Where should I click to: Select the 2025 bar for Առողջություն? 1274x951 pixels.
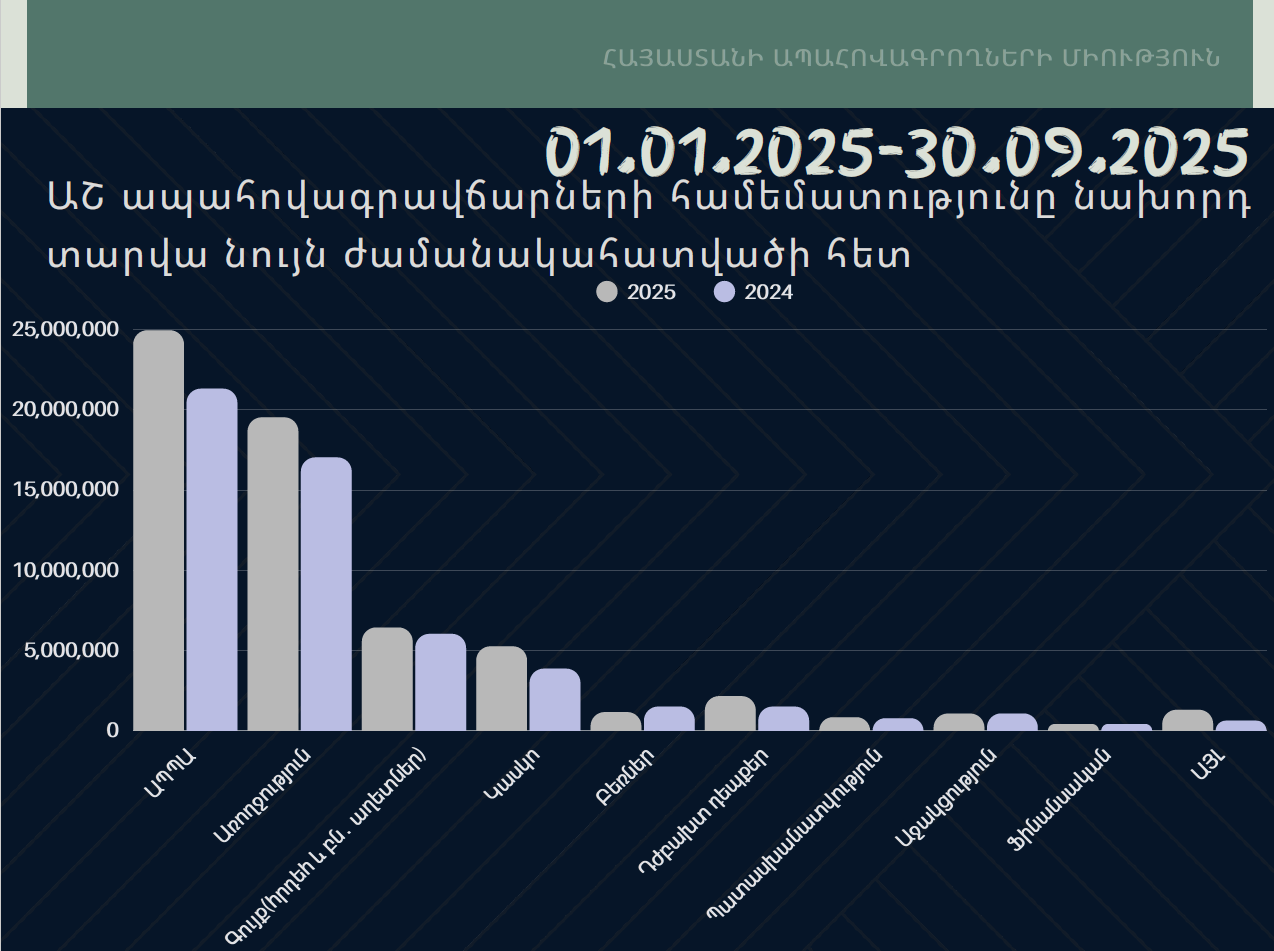coord(273,574)
